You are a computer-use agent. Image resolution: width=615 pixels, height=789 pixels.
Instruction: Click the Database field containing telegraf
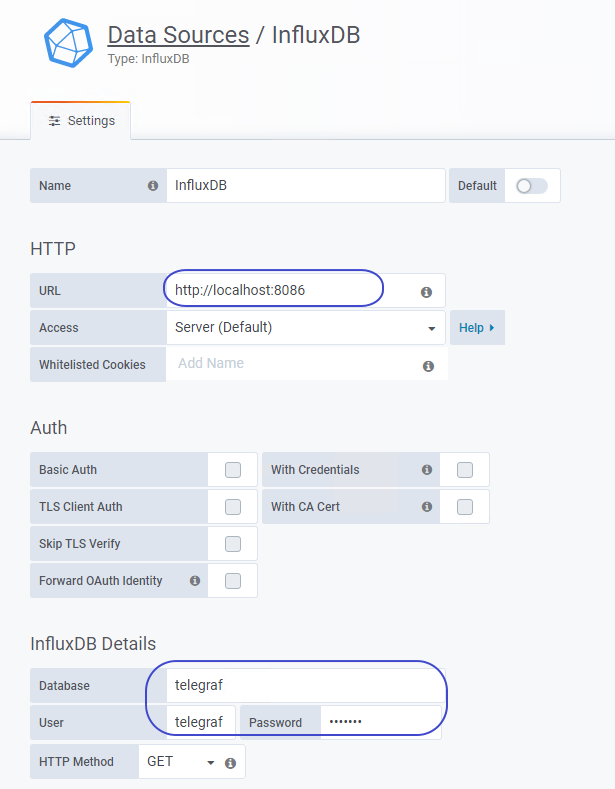tap(306, 685)
